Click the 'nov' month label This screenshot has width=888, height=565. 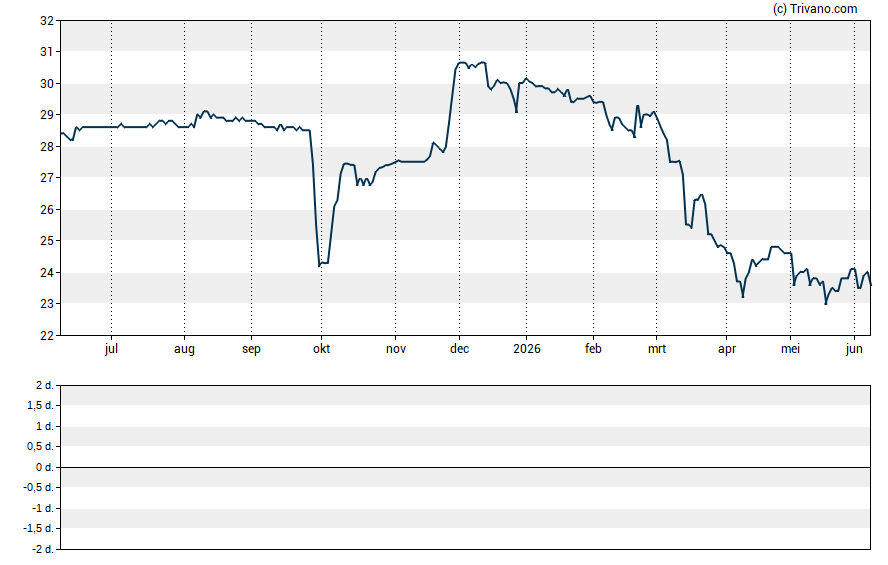click(396, 349)
